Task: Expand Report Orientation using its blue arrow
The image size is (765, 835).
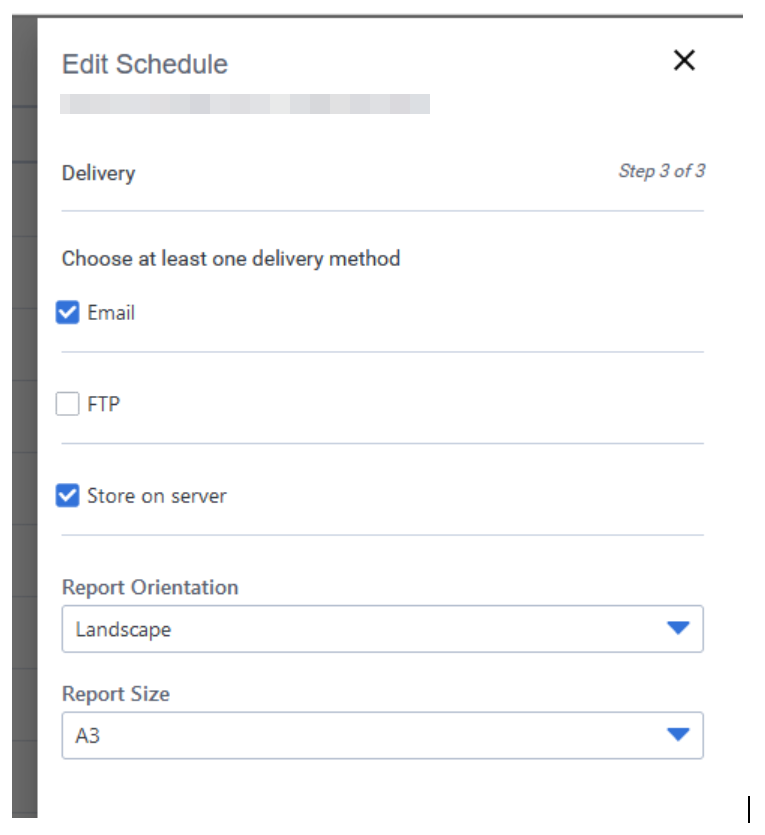Action: (x=678, y=628)
